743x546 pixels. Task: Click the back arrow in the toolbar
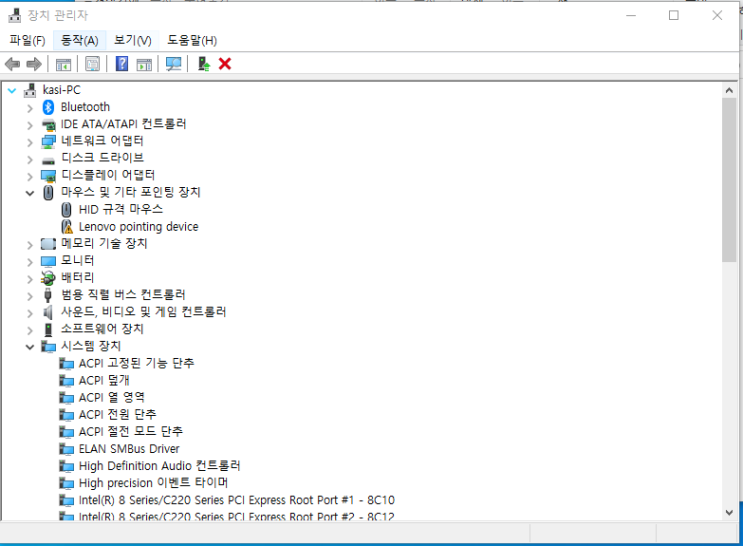pyautogui.click(x=12, y=64)
